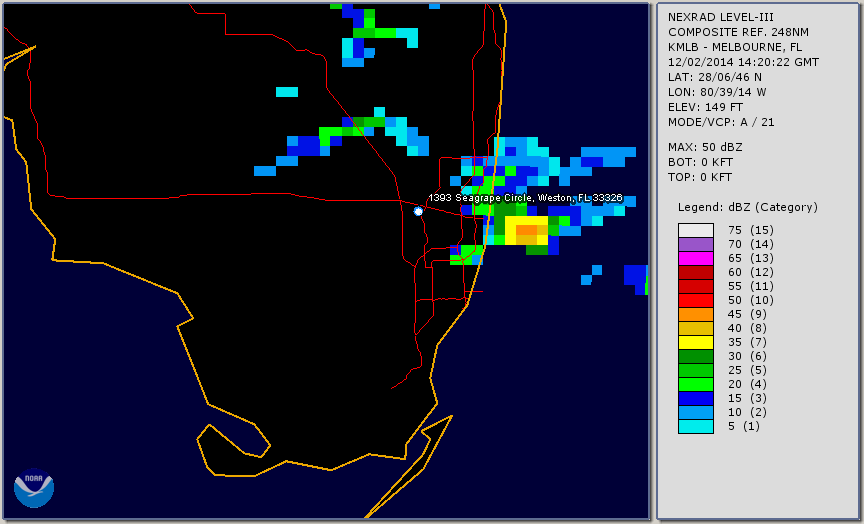The image size is (864, 524).
Task: Click the 60 (12) legend label
Action: (x=750, y=272)
